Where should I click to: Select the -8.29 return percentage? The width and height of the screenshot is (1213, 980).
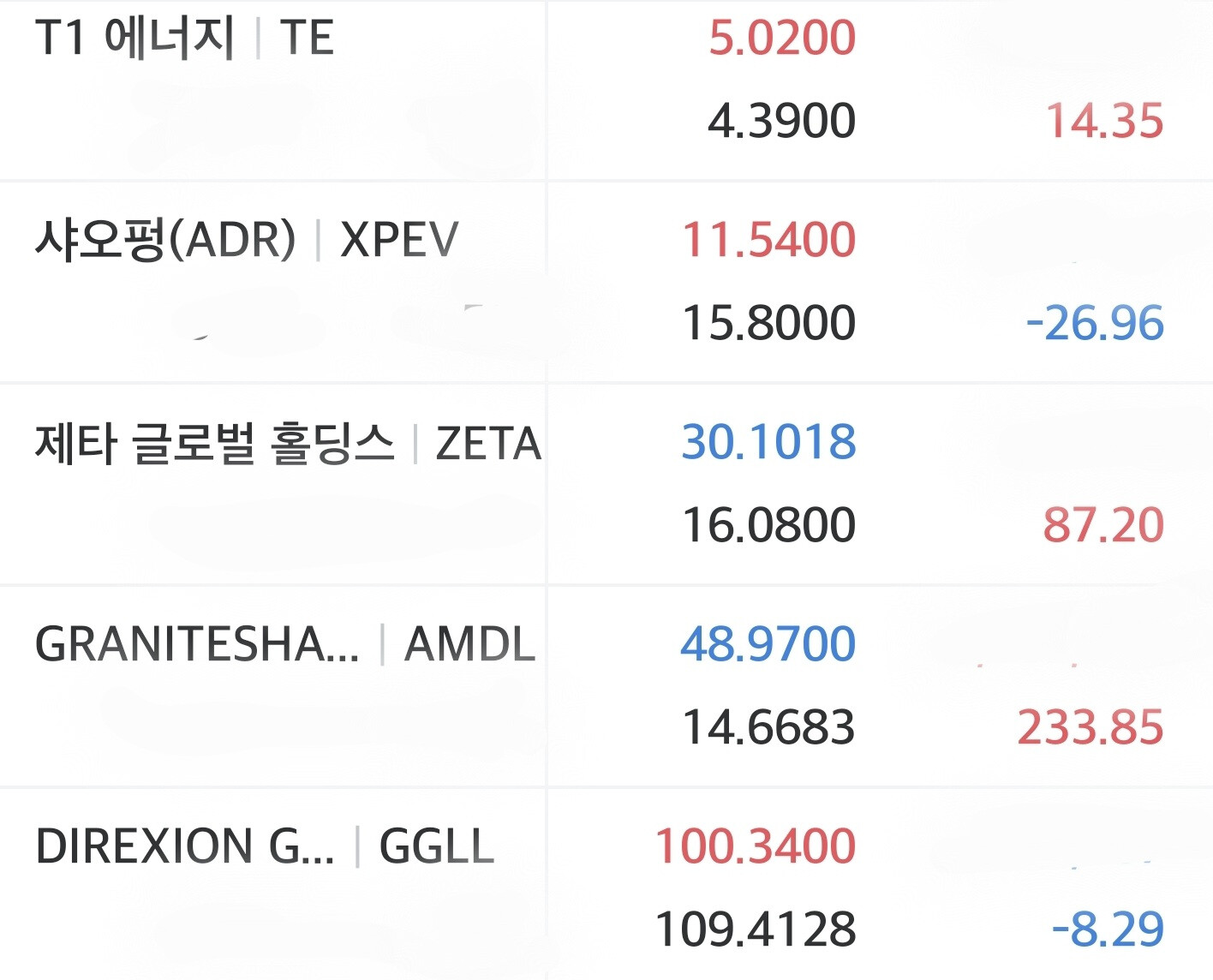(x=1108, y=929)
